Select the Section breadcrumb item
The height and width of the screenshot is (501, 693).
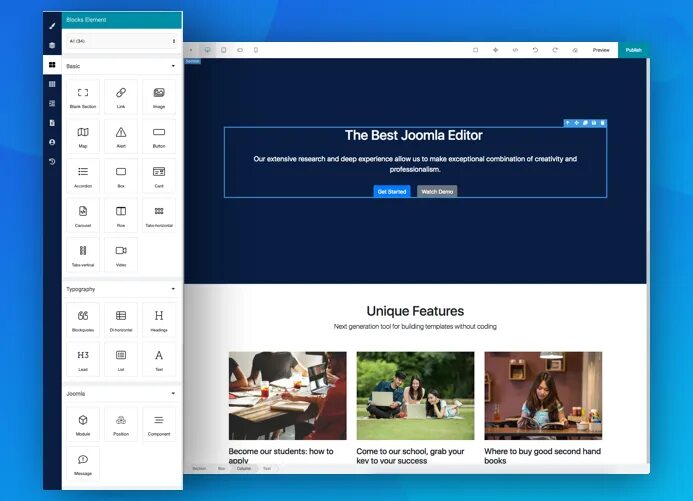pos(199,468)
